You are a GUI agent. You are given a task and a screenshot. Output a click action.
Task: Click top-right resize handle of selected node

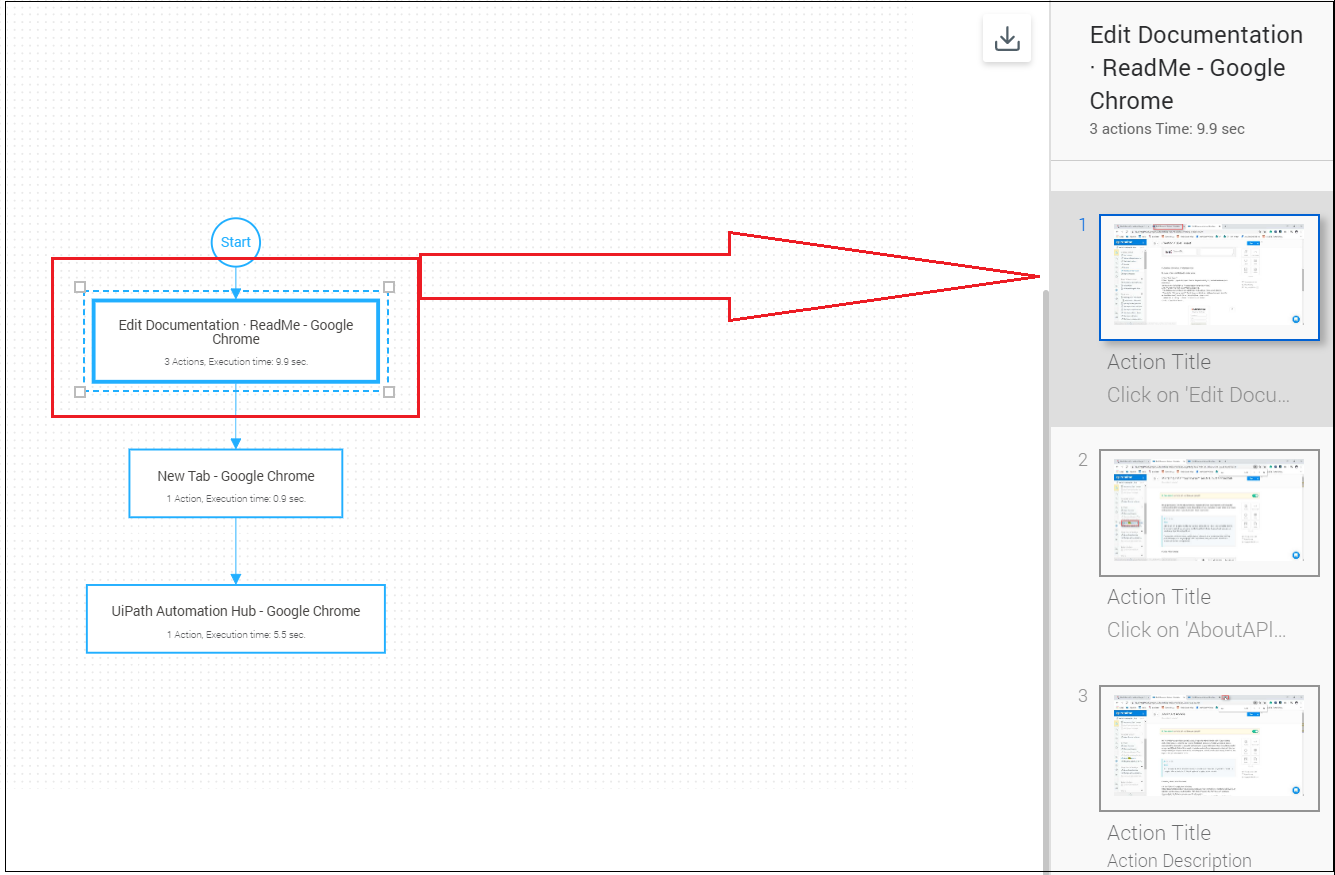(x=389, y=287)
